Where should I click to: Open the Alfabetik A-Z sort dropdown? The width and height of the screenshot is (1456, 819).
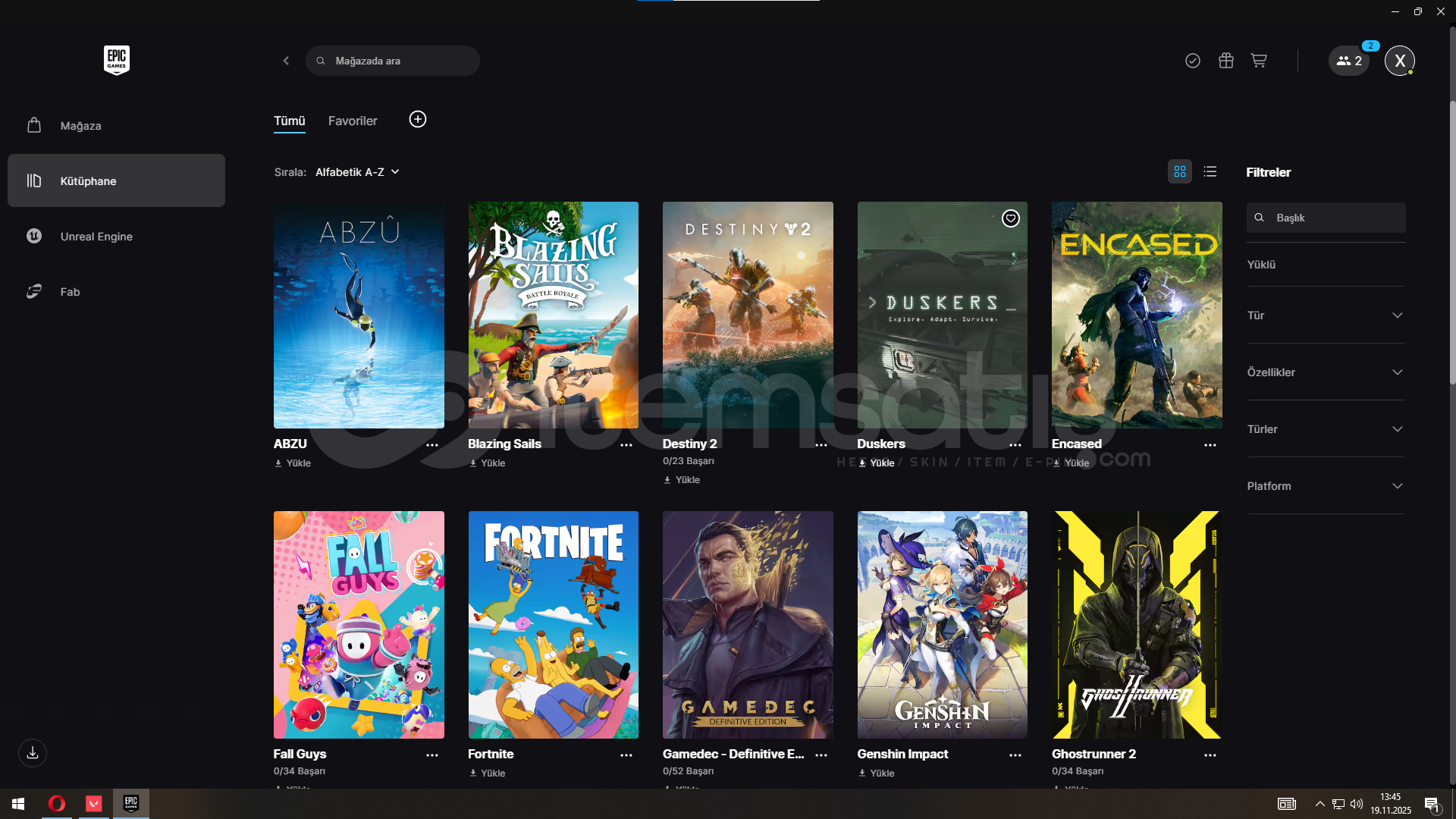tap(357, 172)
